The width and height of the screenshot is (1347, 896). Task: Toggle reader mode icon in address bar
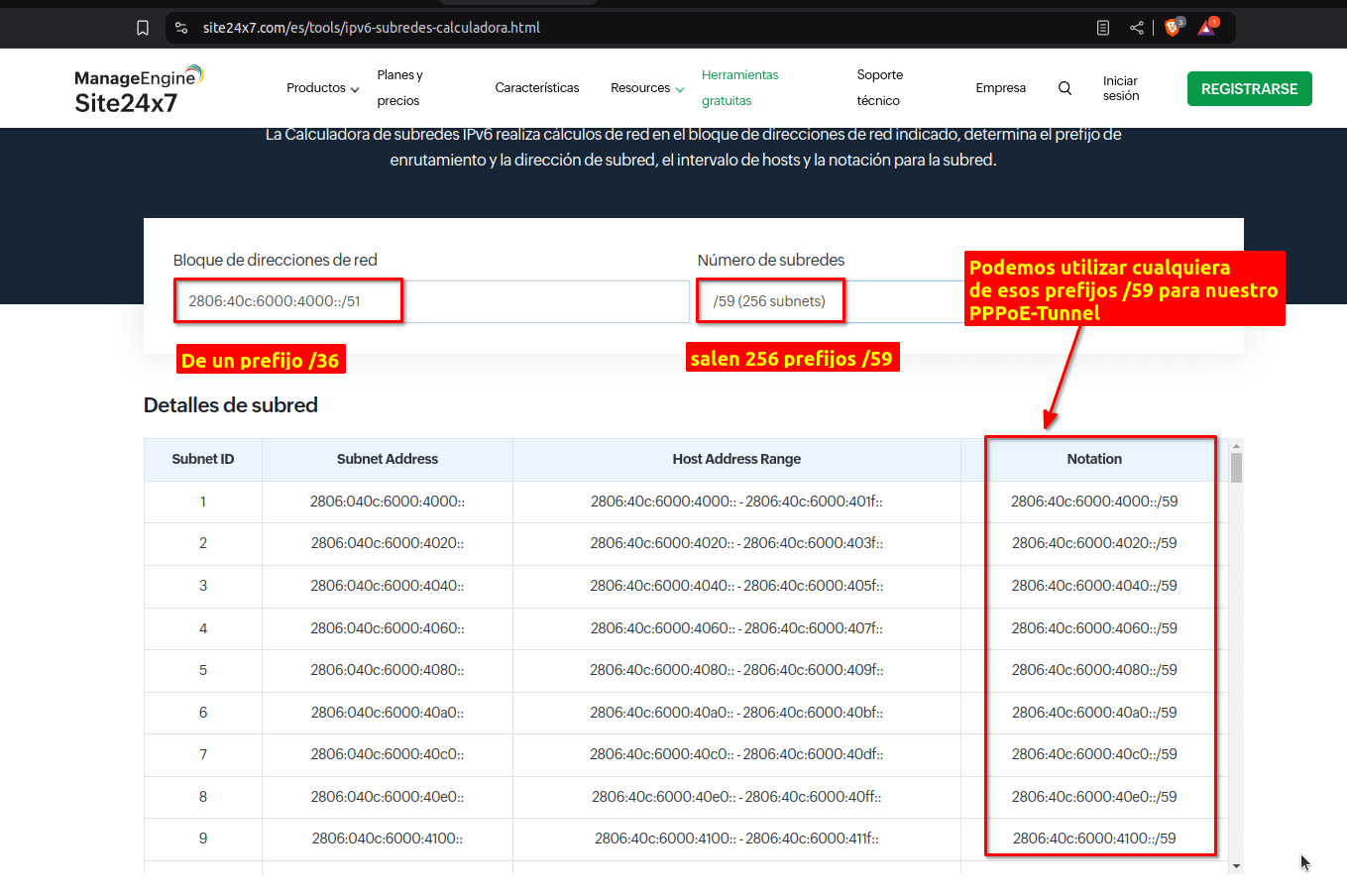[1103, 28]
